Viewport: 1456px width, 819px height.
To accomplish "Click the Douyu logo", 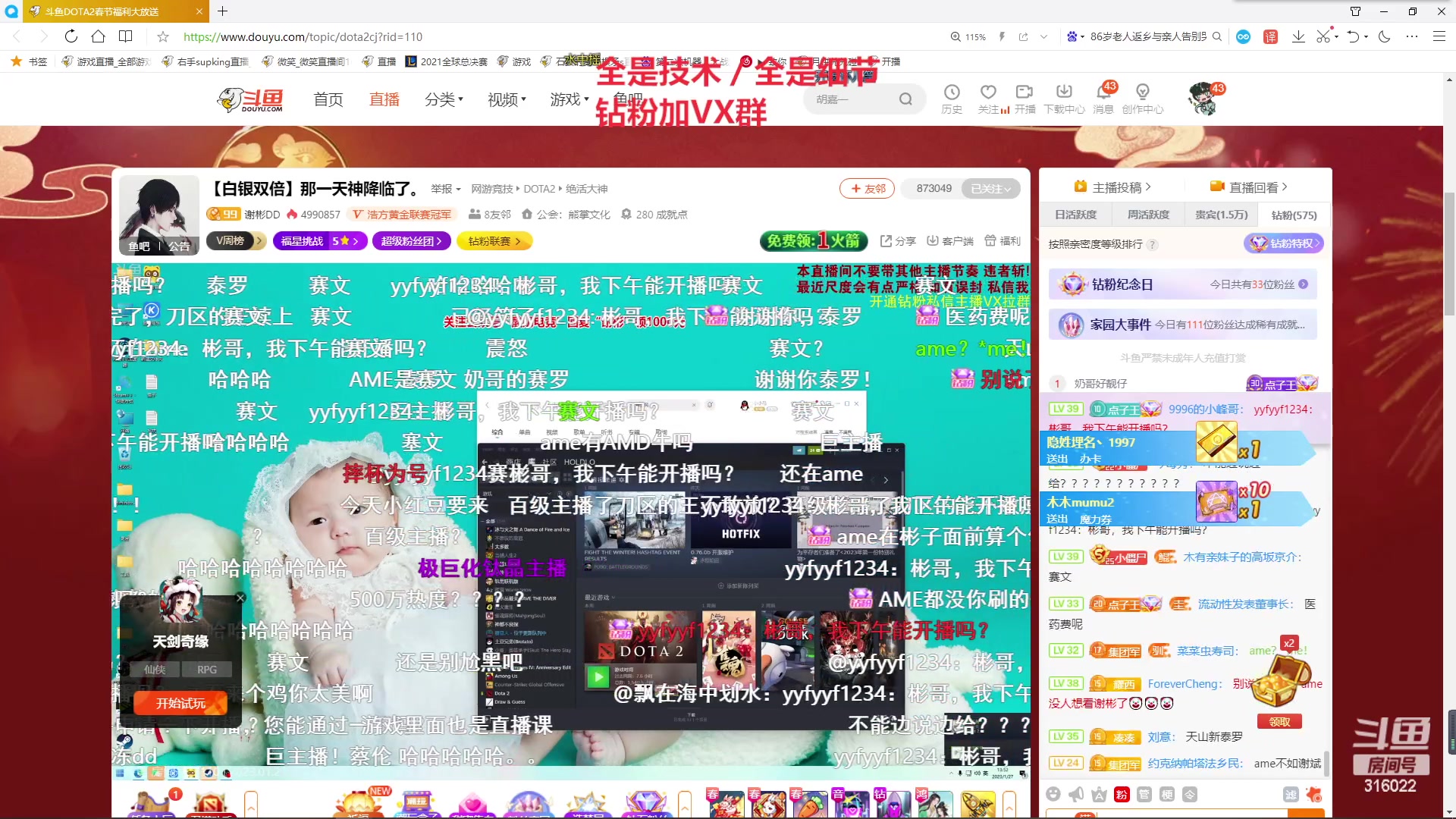I will pos(250,99).
